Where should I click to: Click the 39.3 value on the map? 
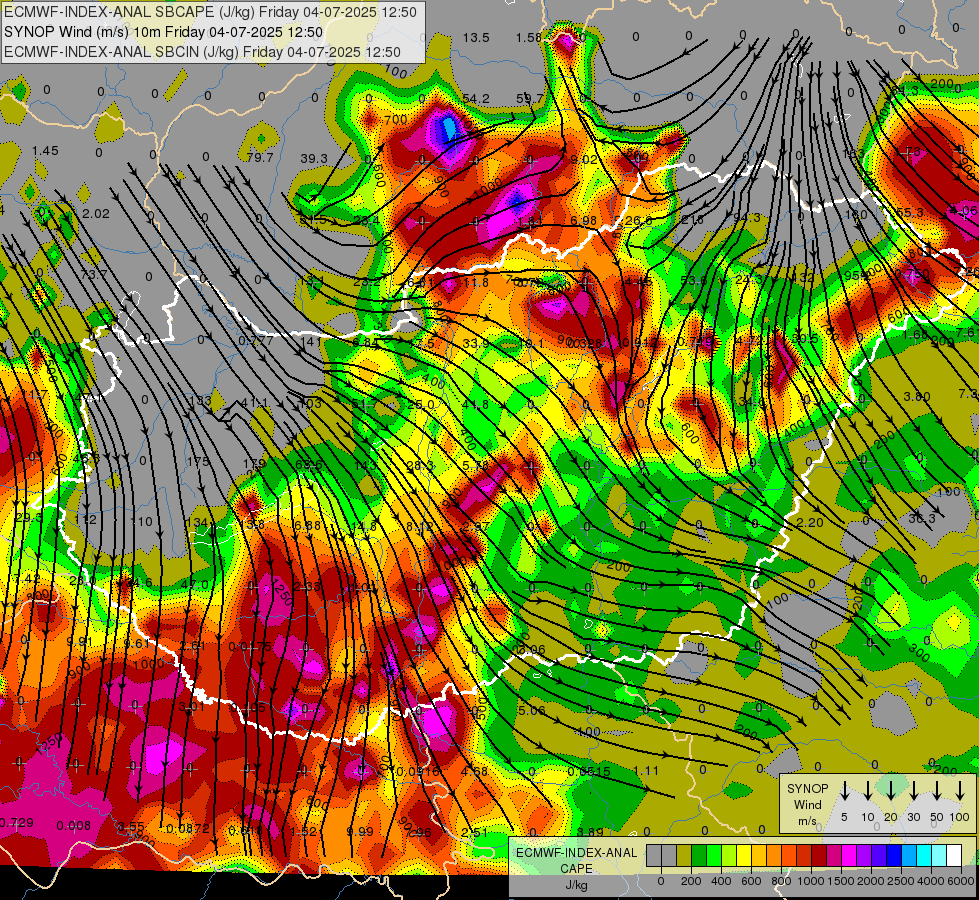(x=313, y=159)
